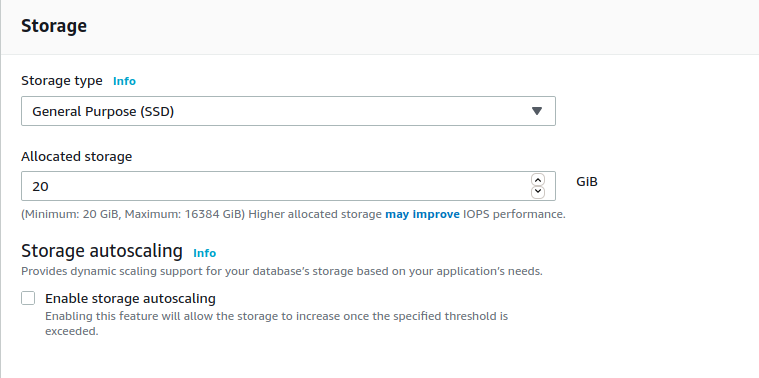Open the Info link beside Storage autoscaling

point(204,253)
